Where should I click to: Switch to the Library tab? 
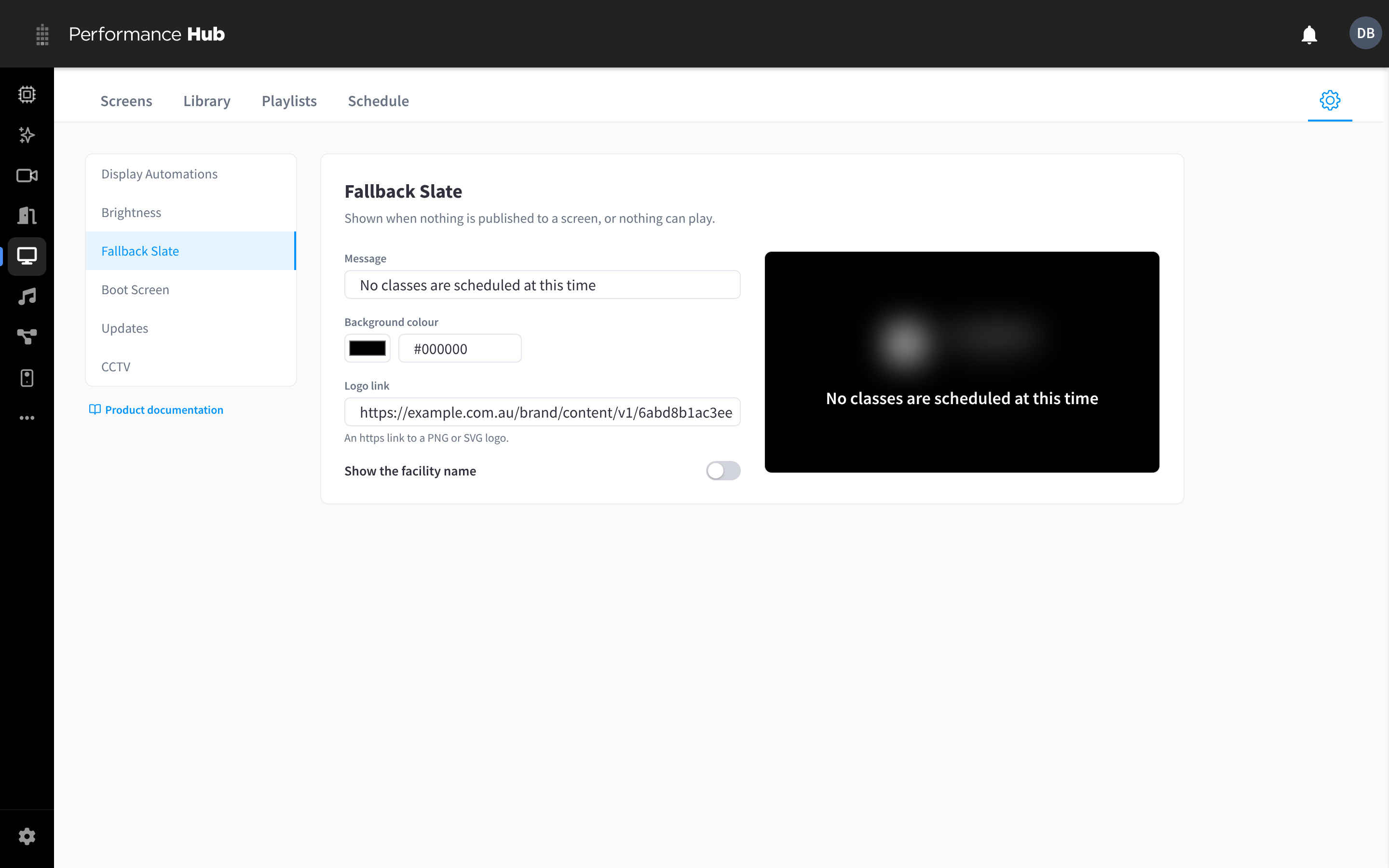point(206,101)
